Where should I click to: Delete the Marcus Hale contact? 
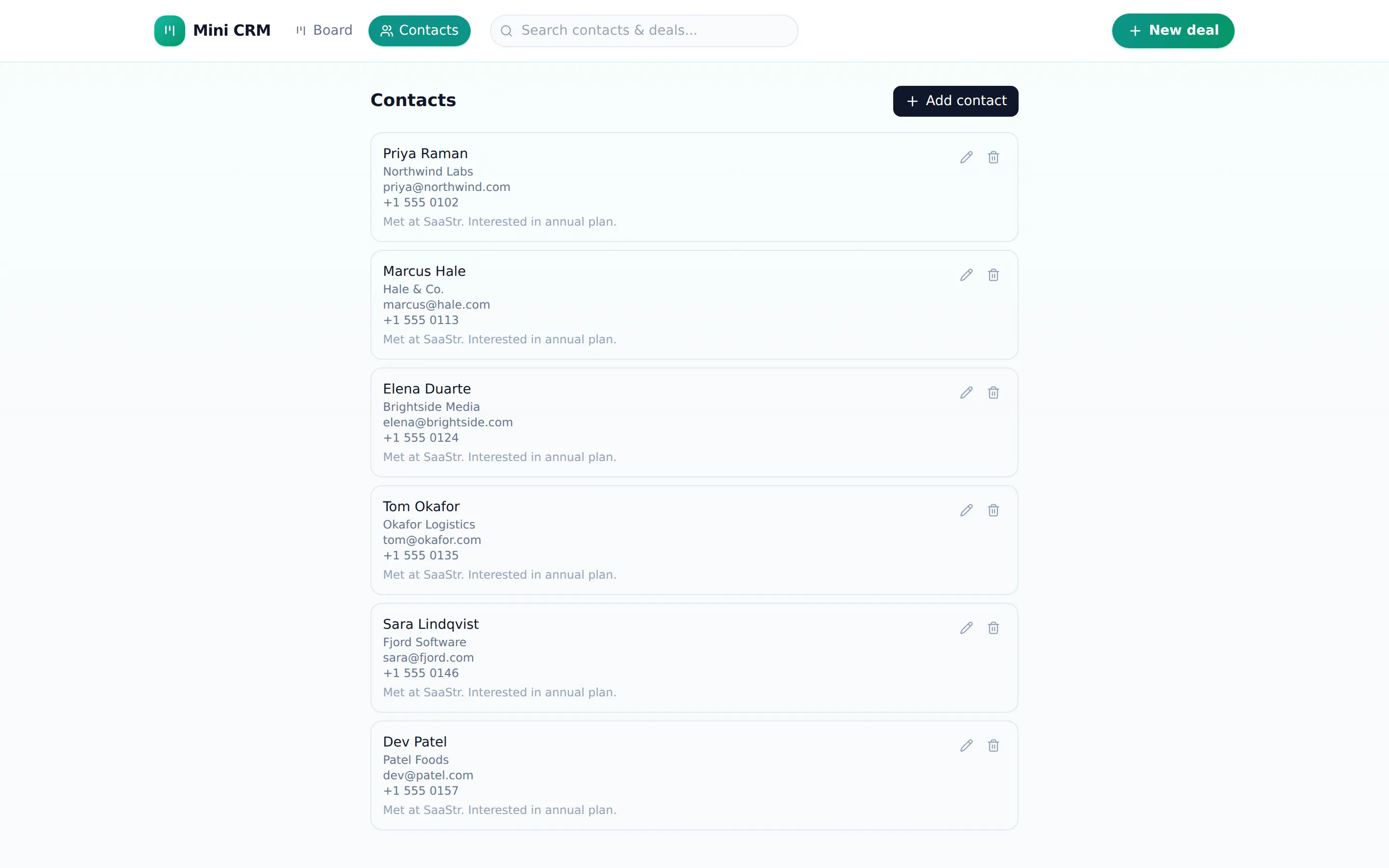tap(993, 275)
